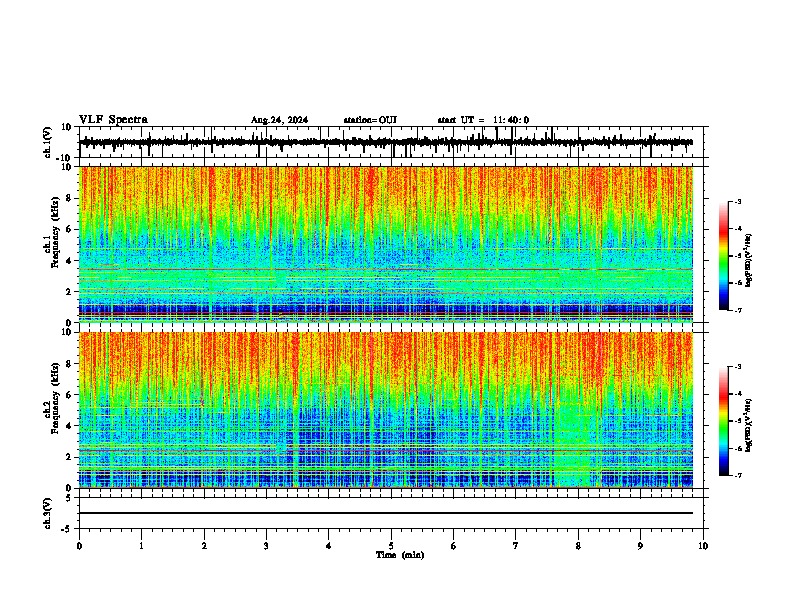Click the flat ch.3 voltage line
This screenshot has height=612, width=792.
[x=386, y=513]
